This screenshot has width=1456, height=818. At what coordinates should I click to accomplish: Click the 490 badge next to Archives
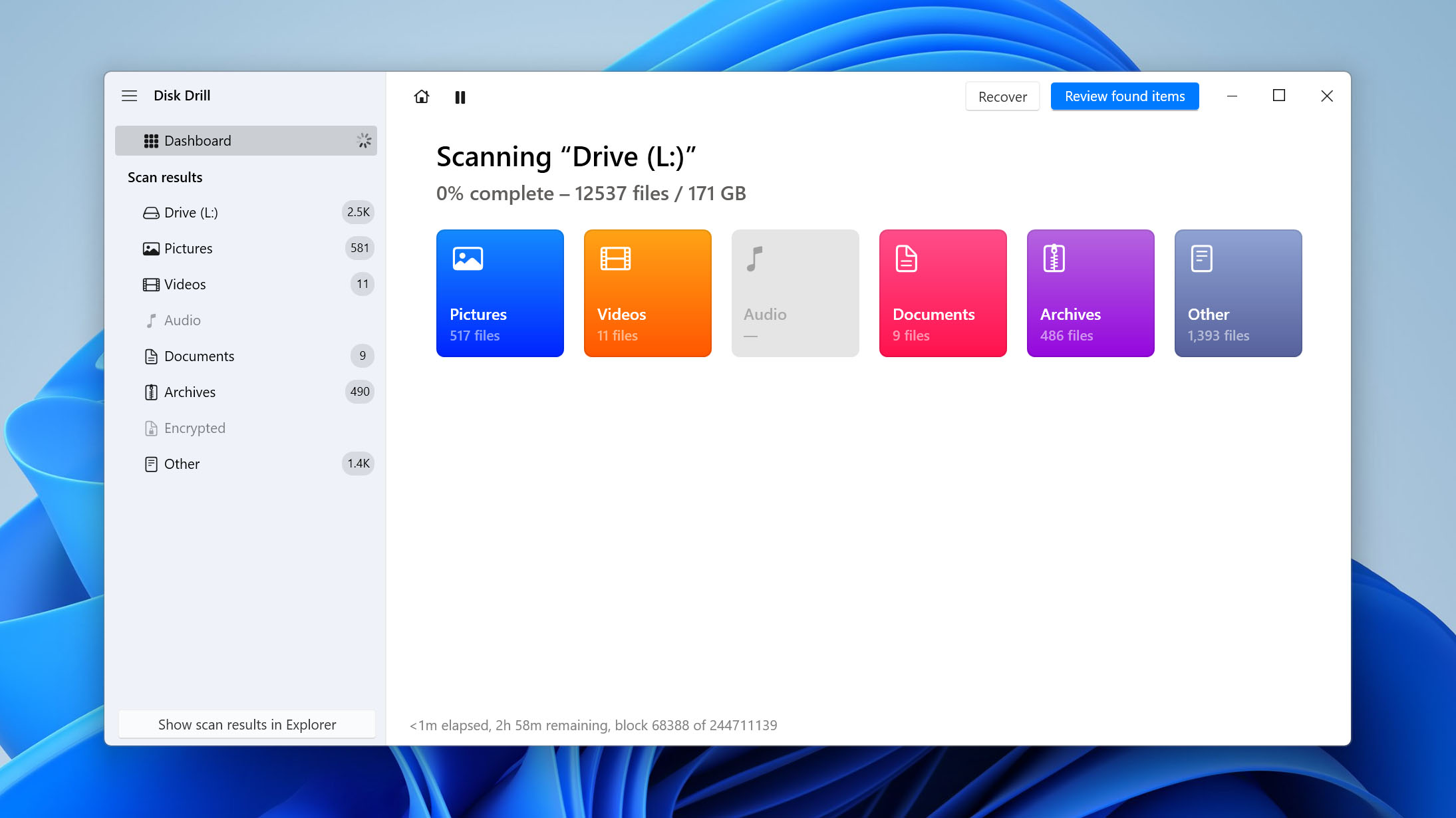tap(360, 392)
